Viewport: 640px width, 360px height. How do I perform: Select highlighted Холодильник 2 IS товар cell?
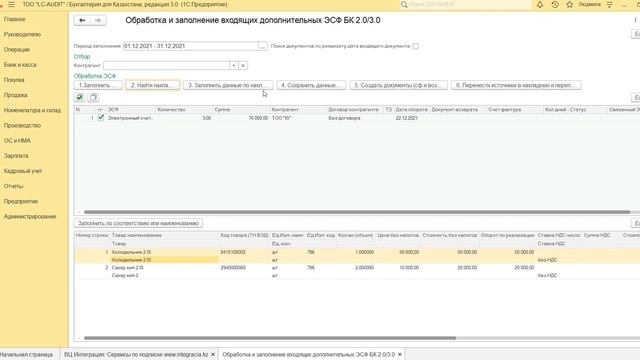tap(164, 260)
